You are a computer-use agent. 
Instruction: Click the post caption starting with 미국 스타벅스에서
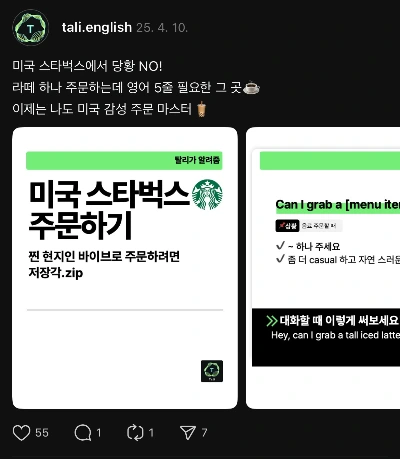[x=136, y=87]
